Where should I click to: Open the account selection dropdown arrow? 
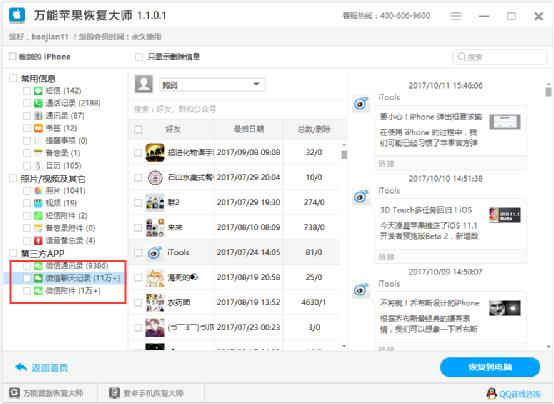[257, 84]
